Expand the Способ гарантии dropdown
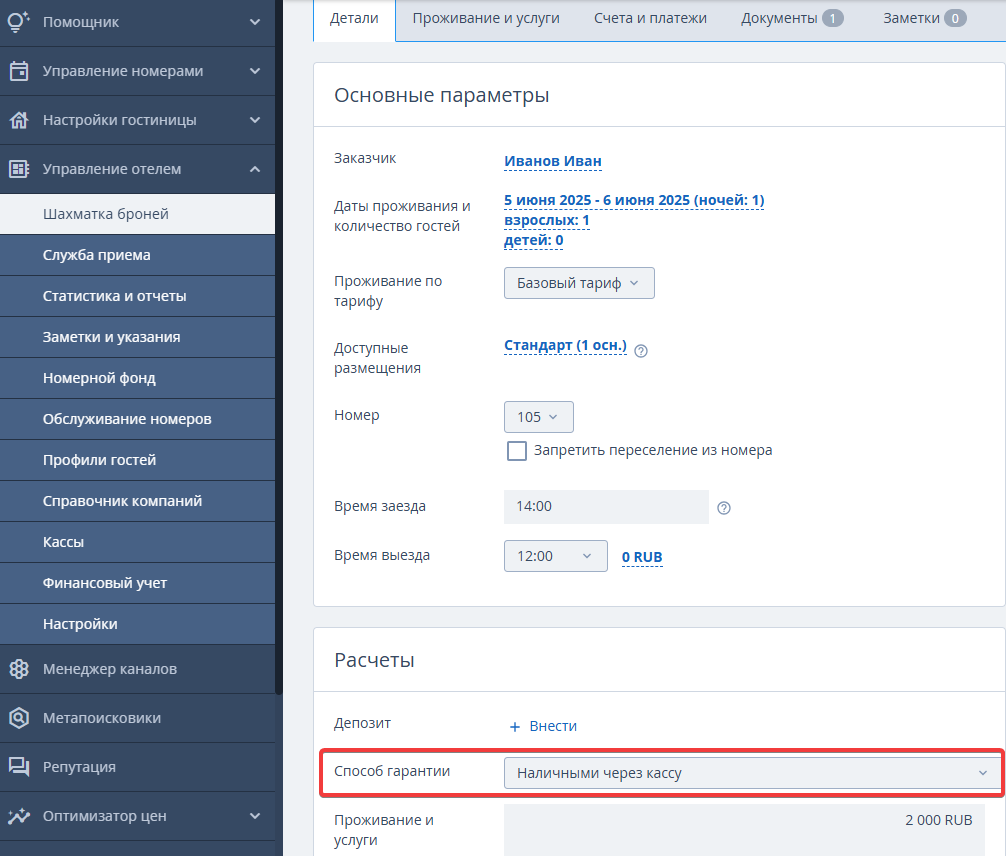This screenshot has height=856, width=1006. [x=752, y=773]
